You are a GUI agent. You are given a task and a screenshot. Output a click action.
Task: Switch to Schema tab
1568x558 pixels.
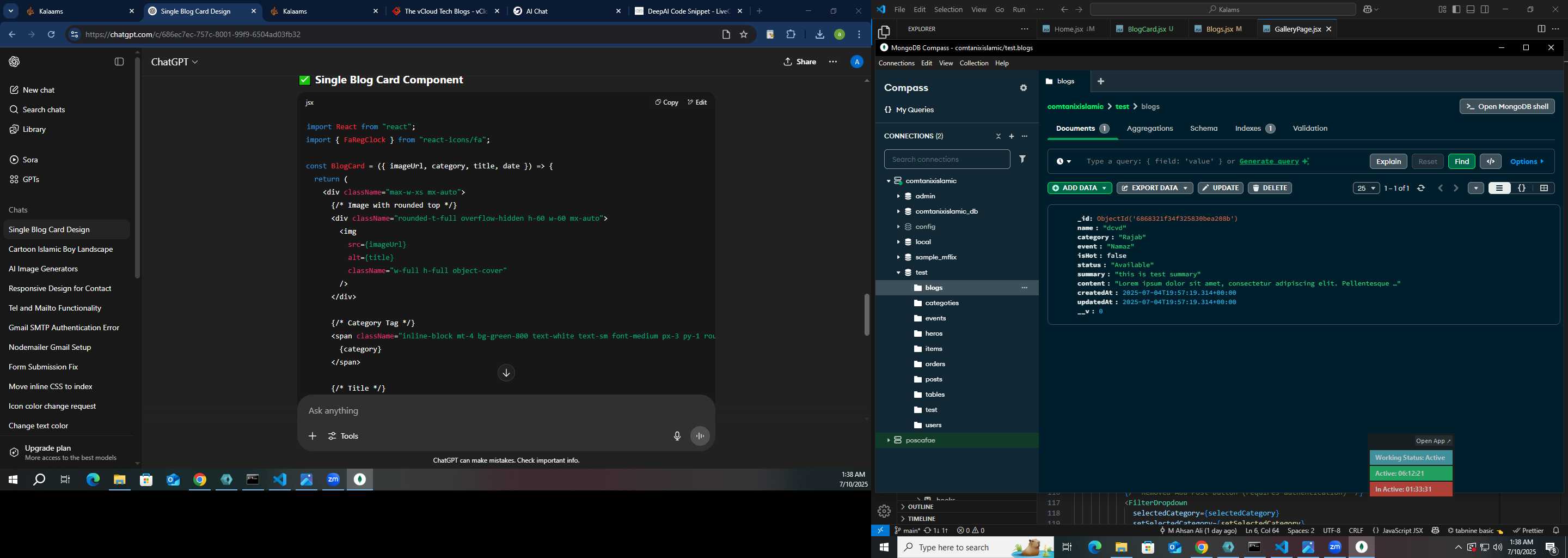[x=1203, y=129]
